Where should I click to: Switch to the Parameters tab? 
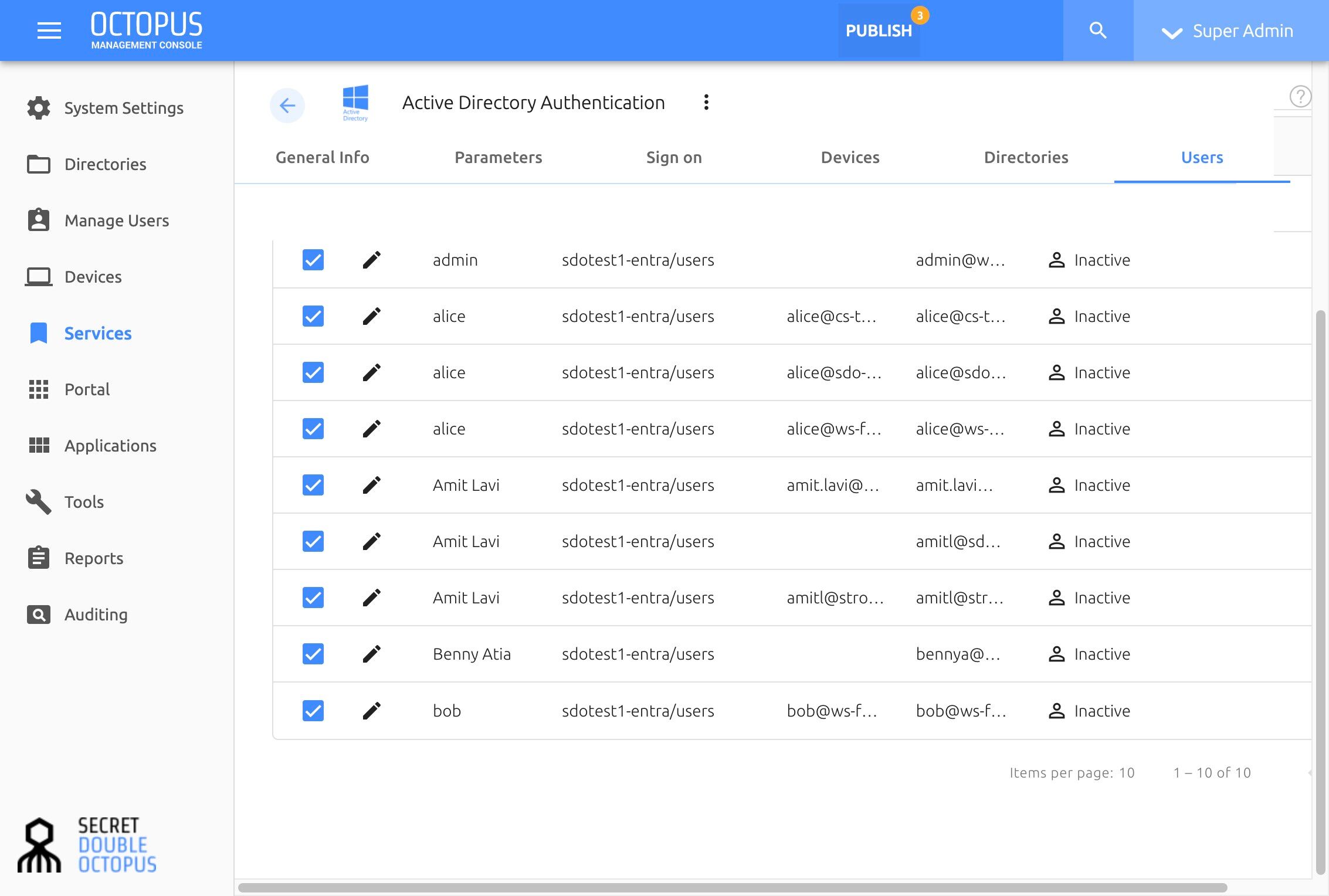click(499, 157)
